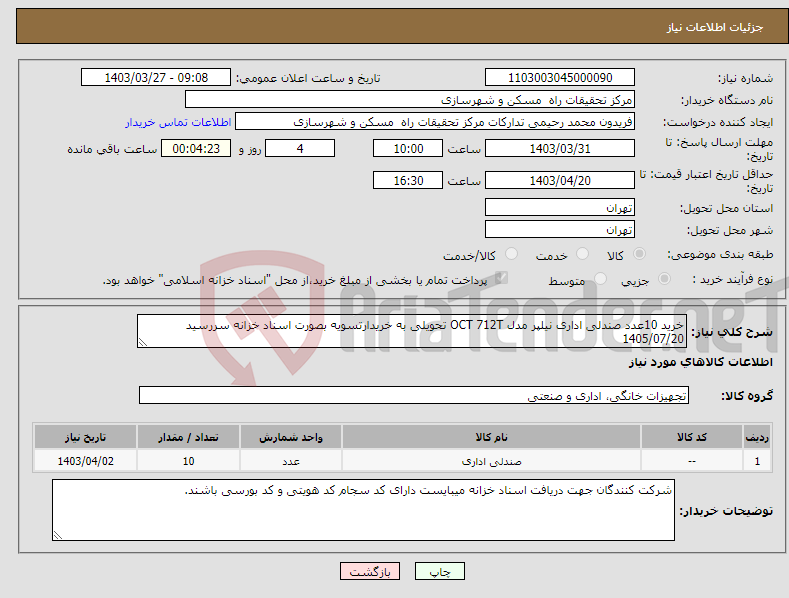This screenshot has width=789, height=598.
Task: Click the بازگشت (back) button
Action: [x=370, y=571]
